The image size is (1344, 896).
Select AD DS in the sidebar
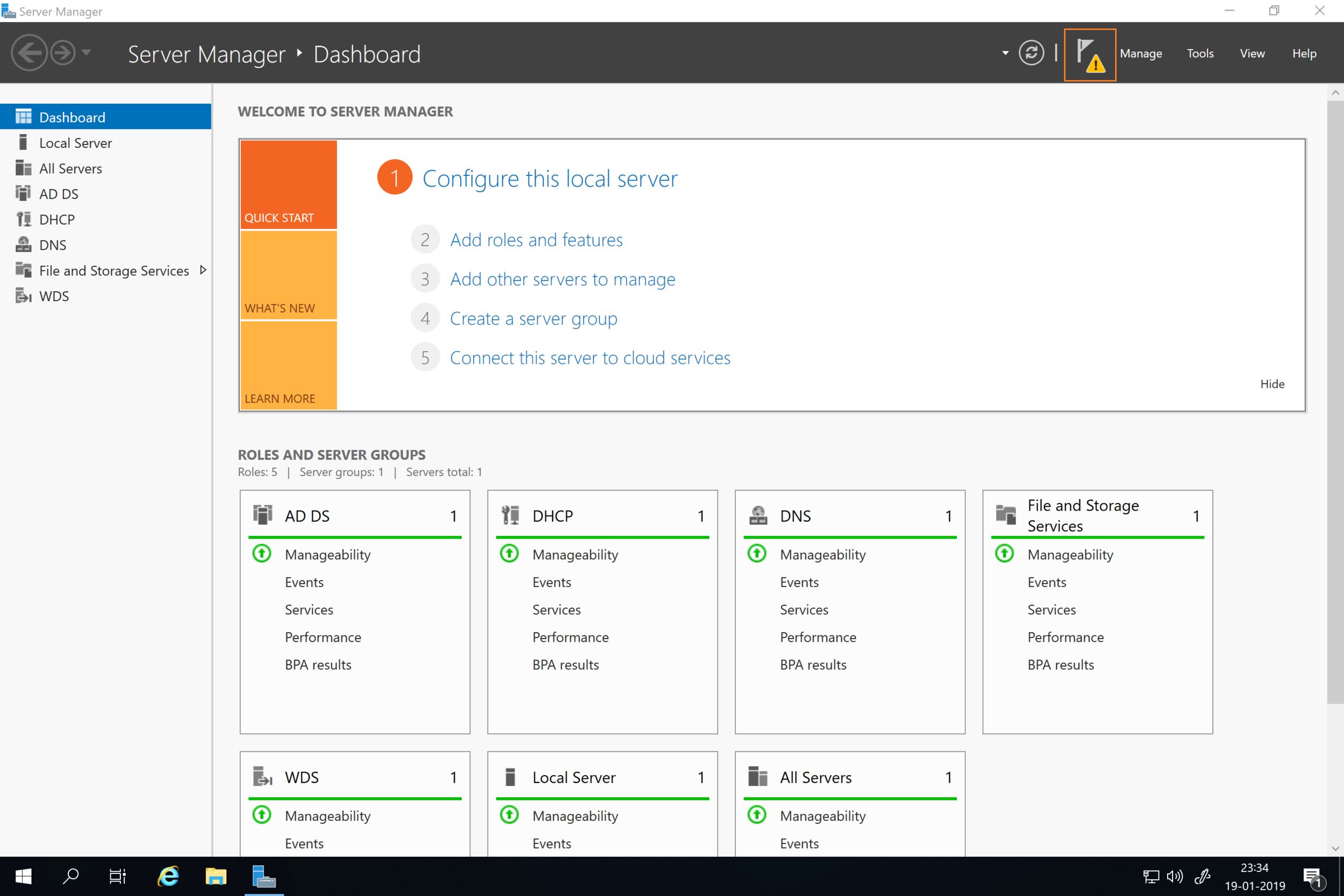click(x=58, y=194)
